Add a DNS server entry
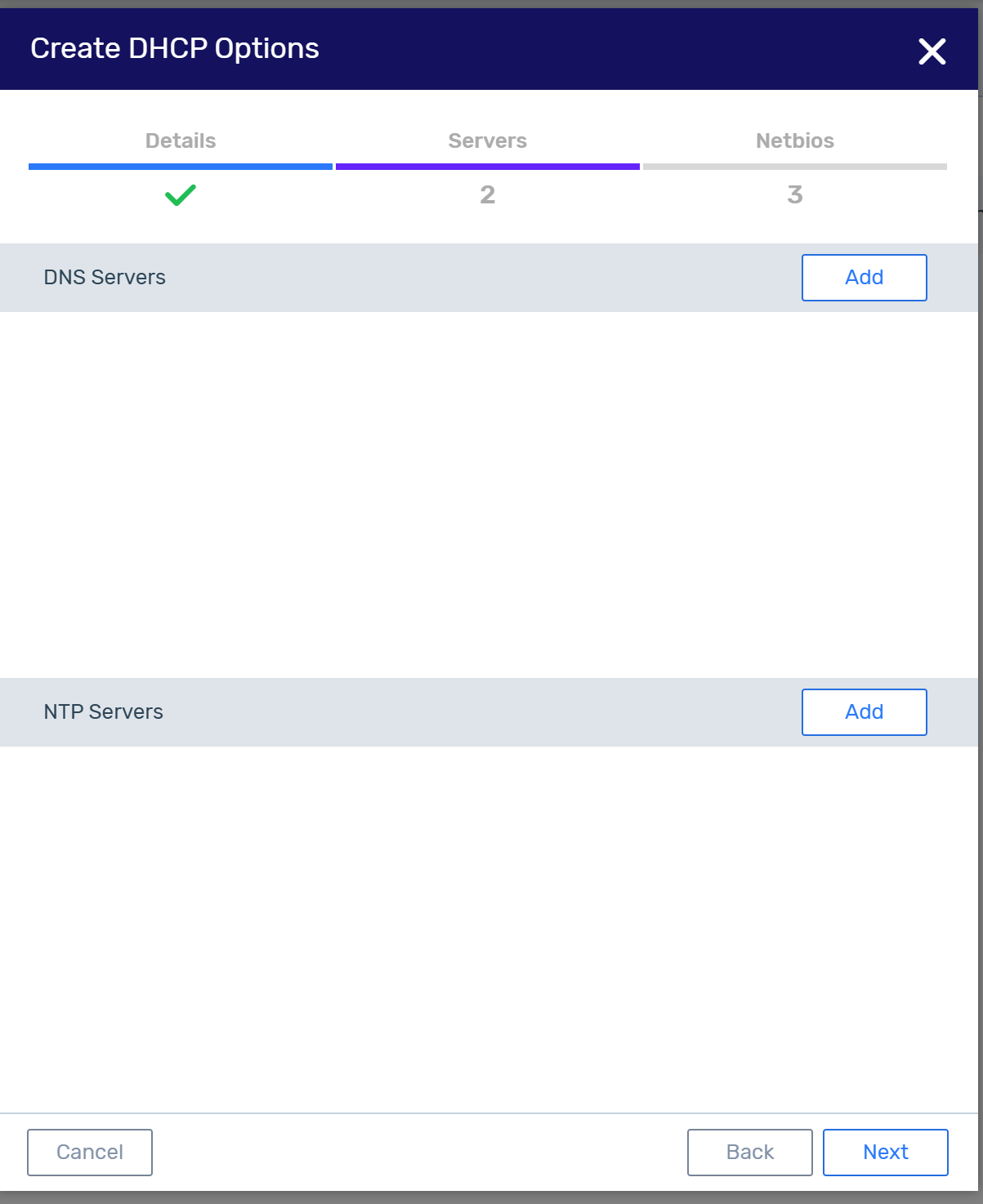 coord(864,278)
